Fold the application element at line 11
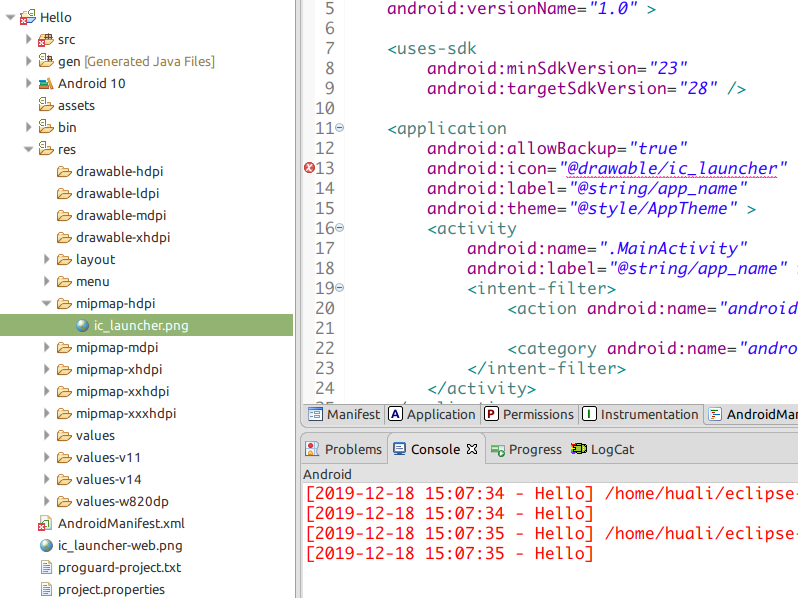The height and width of the screenshot is (598, 798). pyautogui.click(x=339, y=128)
